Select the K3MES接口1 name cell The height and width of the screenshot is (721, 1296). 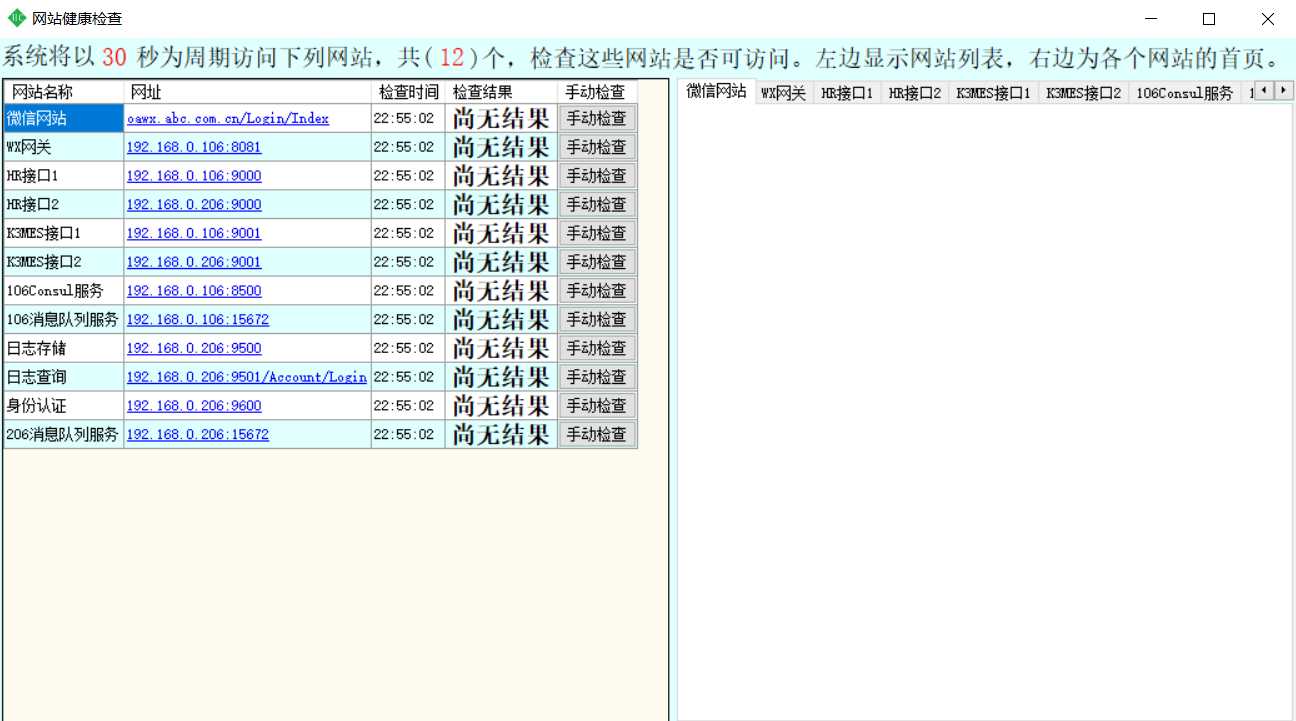[64, 233]
